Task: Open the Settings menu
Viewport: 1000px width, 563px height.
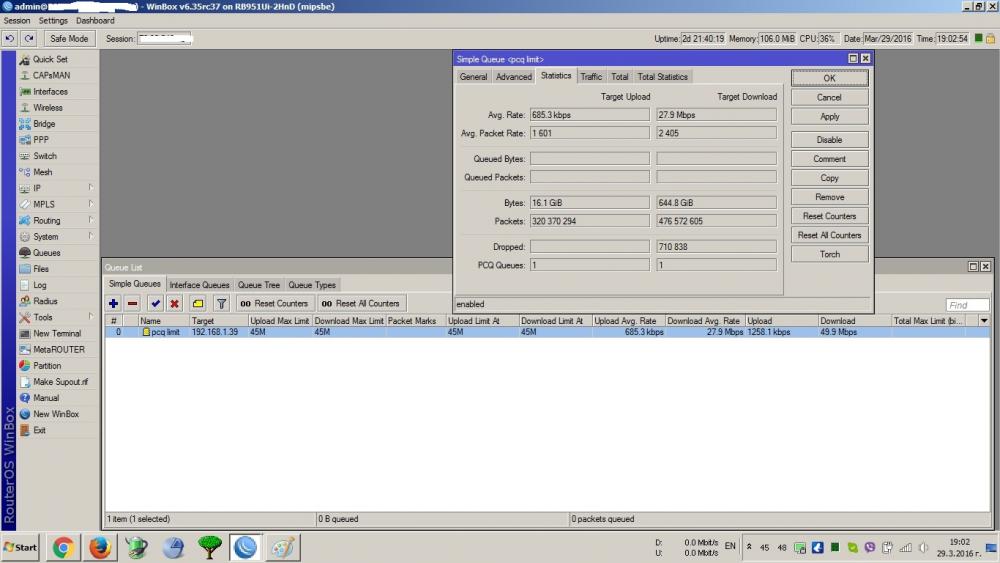Action: [x=53, y=20]
